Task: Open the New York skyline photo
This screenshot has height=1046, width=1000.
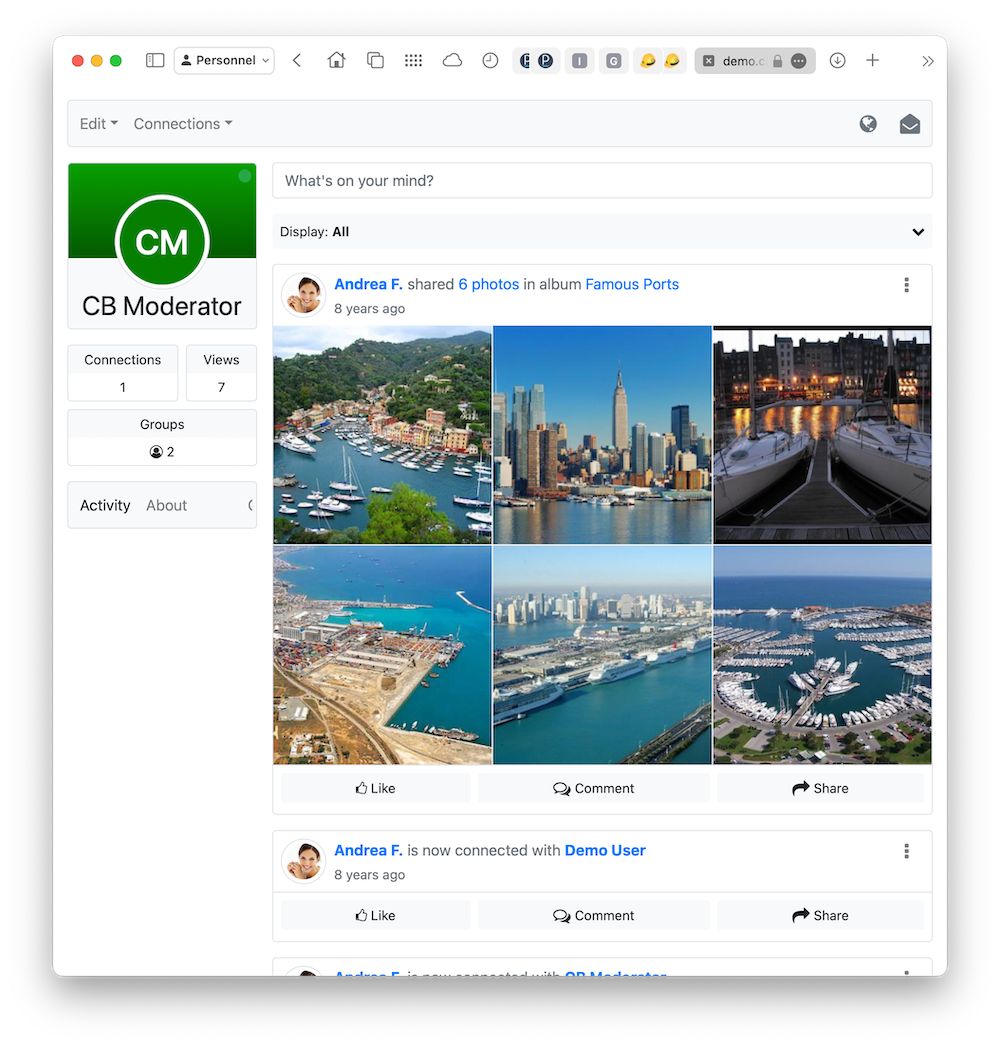Action: click(x=602, y=435)
